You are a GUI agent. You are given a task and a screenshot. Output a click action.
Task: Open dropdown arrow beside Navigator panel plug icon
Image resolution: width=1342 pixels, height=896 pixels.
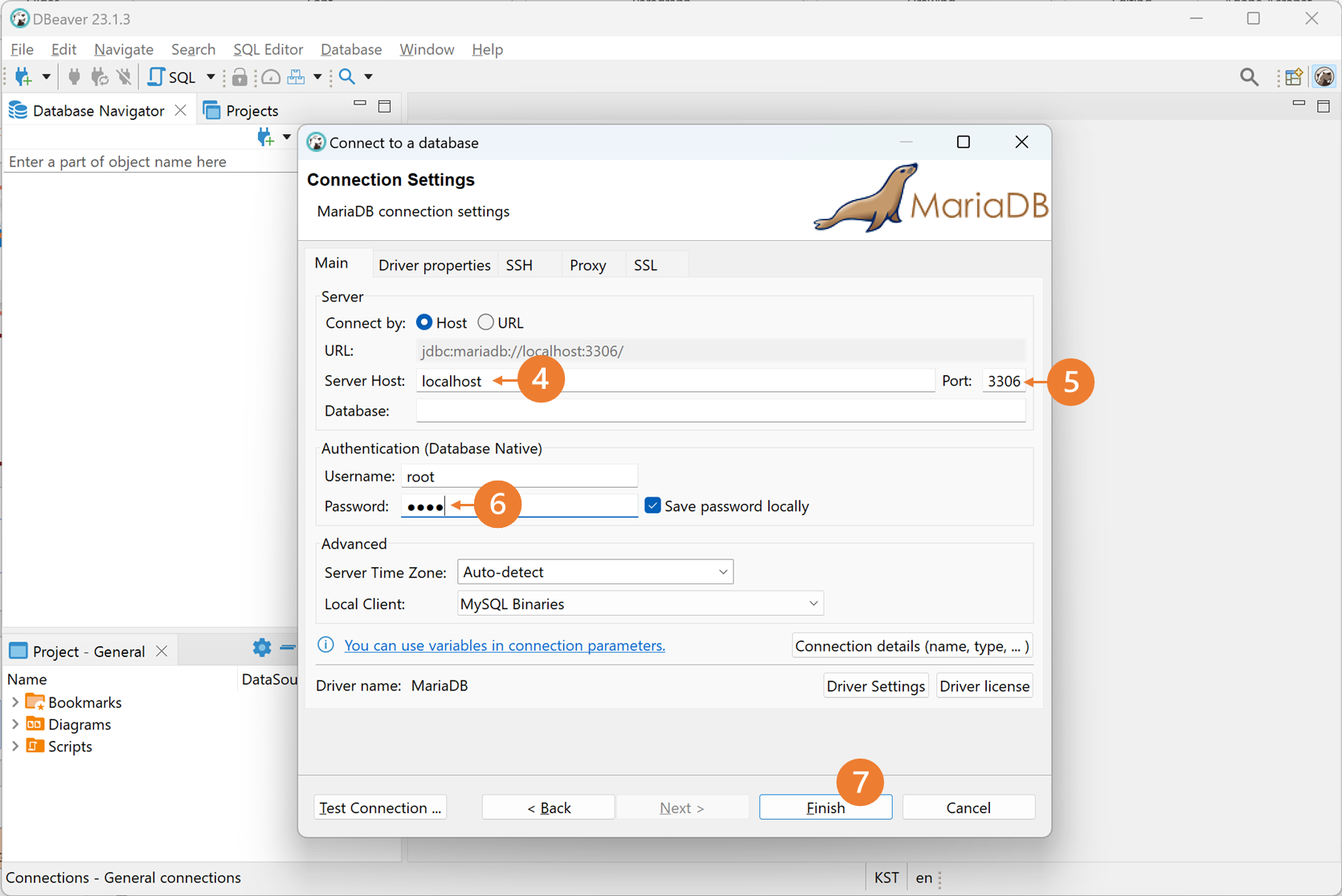[x=287, y=137]
